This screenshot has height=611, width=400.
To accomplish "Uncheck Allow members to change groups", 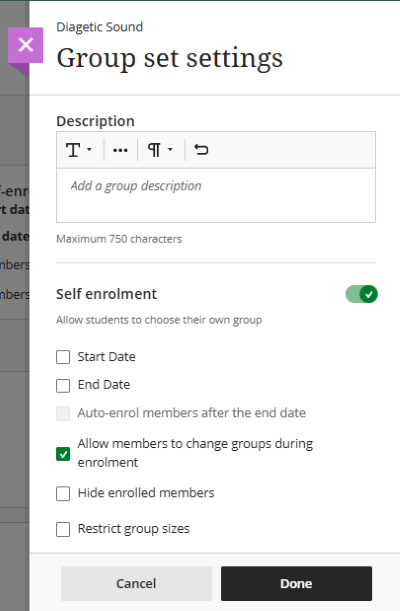I will click(x=63, y=454).
